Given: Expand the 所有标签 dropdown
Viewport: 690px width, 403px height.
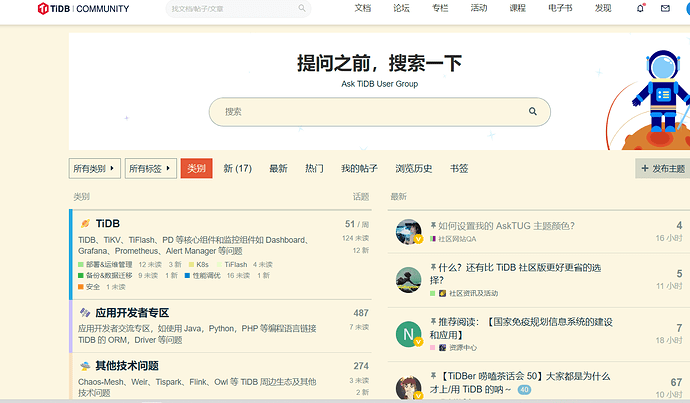Looking at the screenshot, I should (150, 169).
